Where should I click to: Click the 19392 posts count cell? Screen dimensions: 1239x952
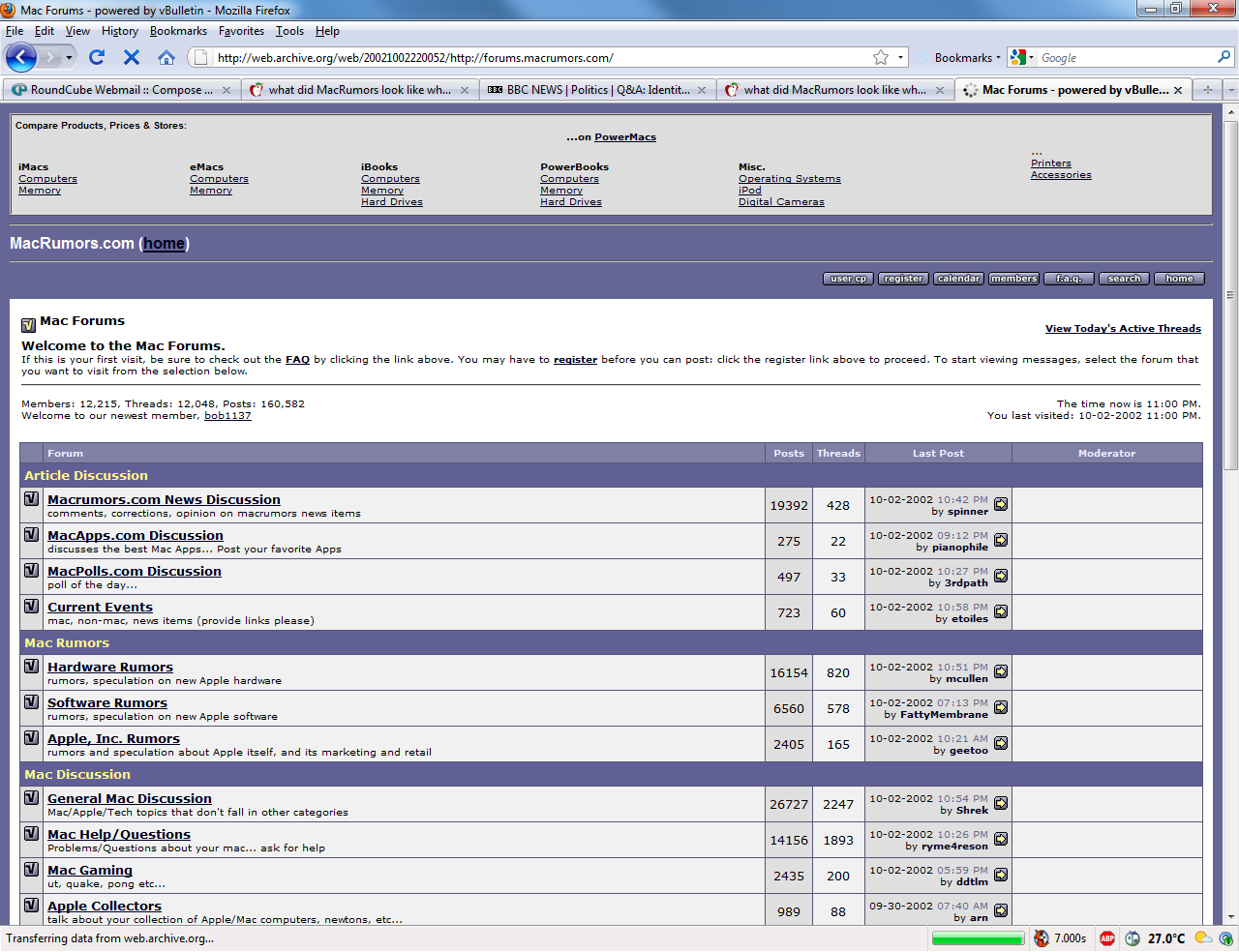pos(789,505)
